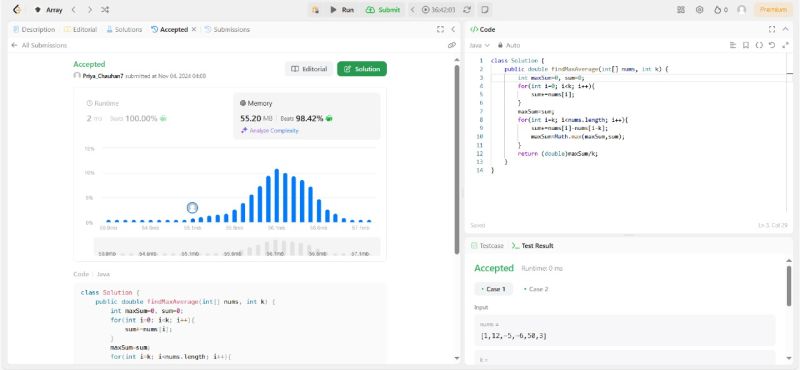
Task: Reset the timer with refresh icon
Action: pyautogui.click(x=467, y=10)
